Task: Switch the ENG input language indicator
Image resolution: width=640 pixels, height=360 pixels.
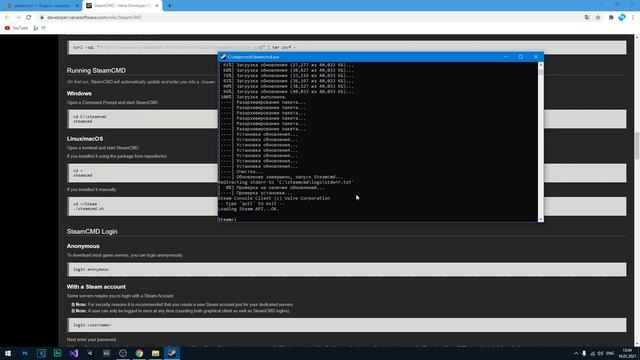Action: click(x=610, y=353)
